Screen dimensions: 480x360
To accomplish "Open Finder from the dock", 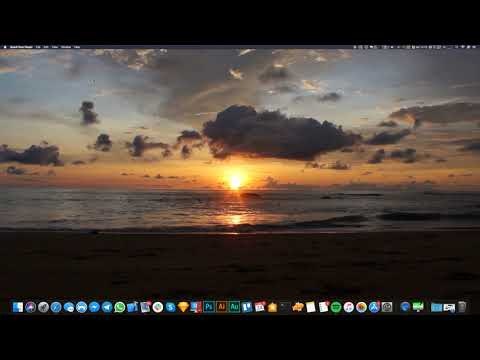I will pyautogui.click(x=18, y=307).
